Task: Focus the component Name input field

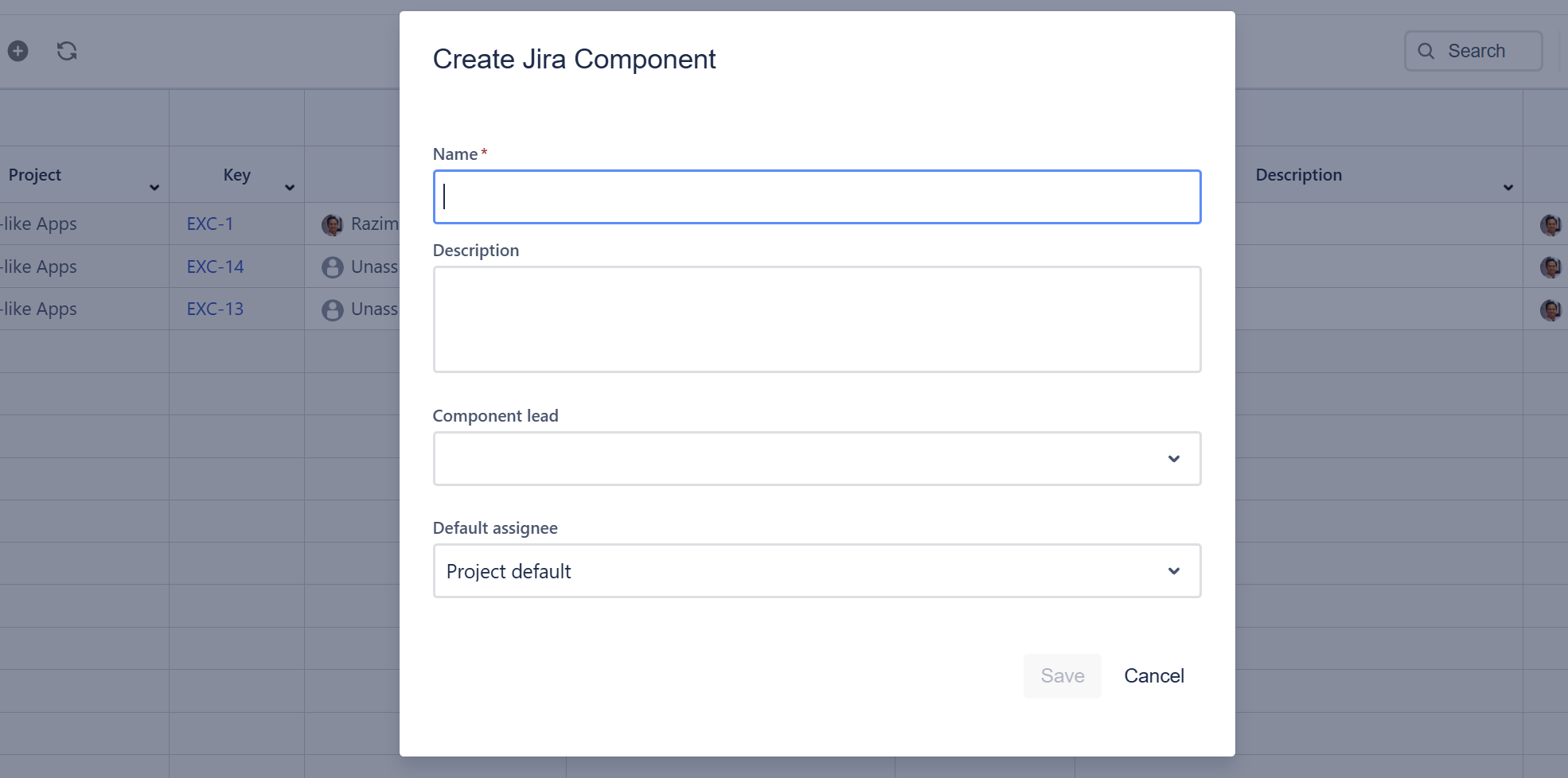Action: click(x=817, y=196)
